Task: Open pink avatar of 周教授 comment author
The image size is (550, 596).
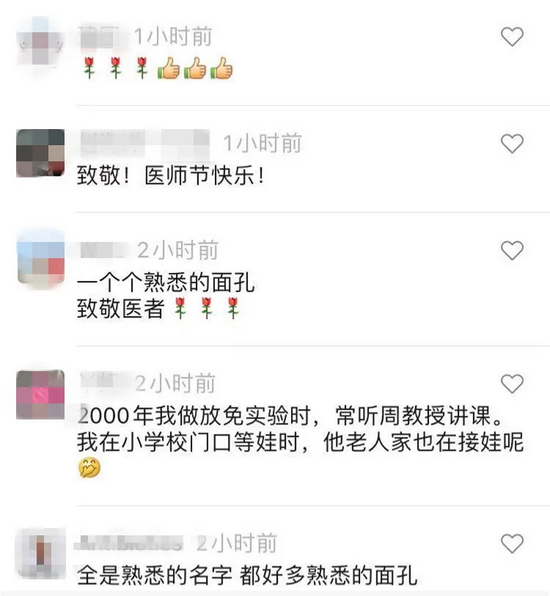Action: click(40, 394)
